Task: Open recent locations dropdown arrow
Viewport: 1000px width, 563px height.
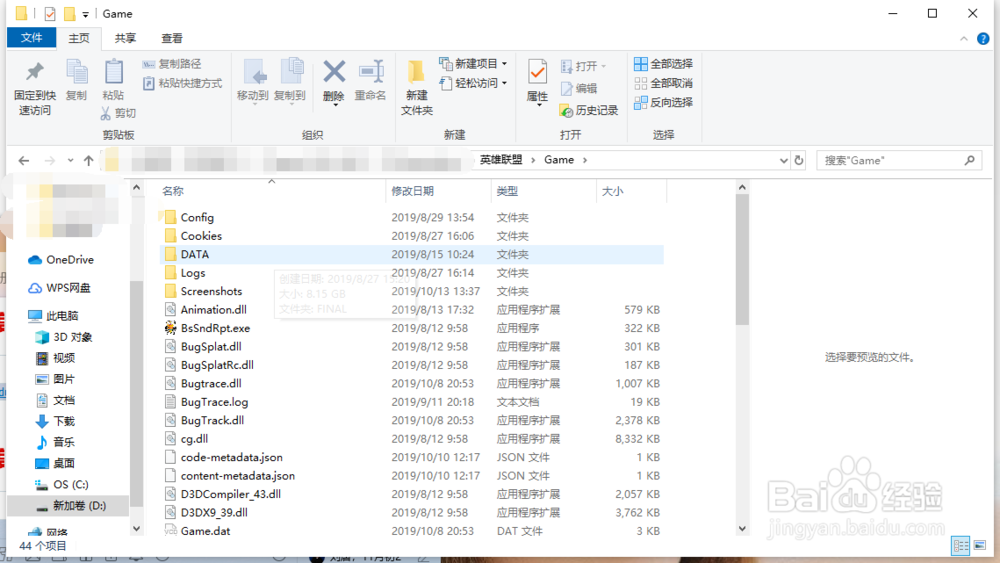Action: click(x=70, y=161)
